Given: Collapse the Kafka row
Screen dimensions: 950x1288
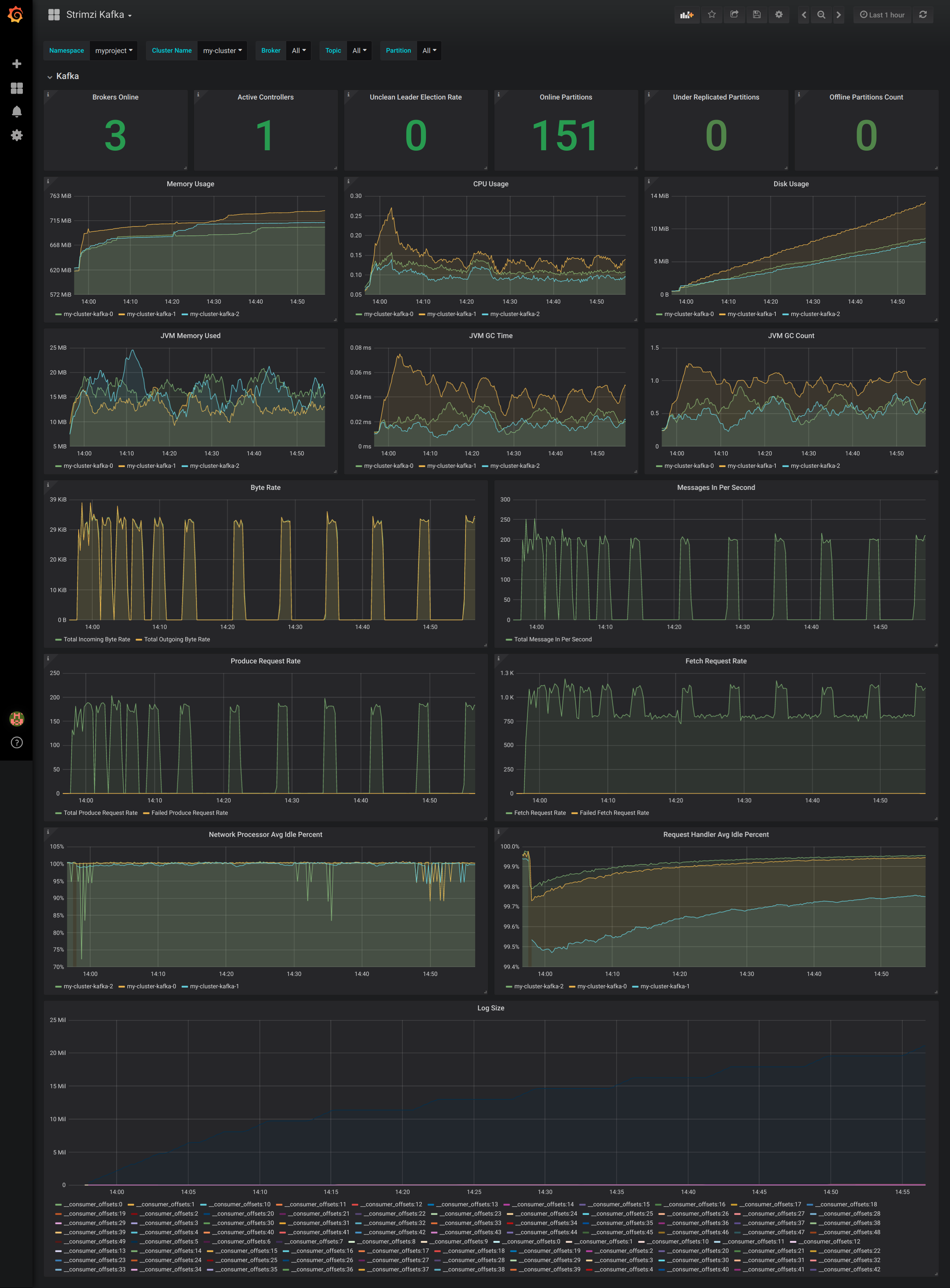Looking at the screenshot, I should tap(63, 76).
